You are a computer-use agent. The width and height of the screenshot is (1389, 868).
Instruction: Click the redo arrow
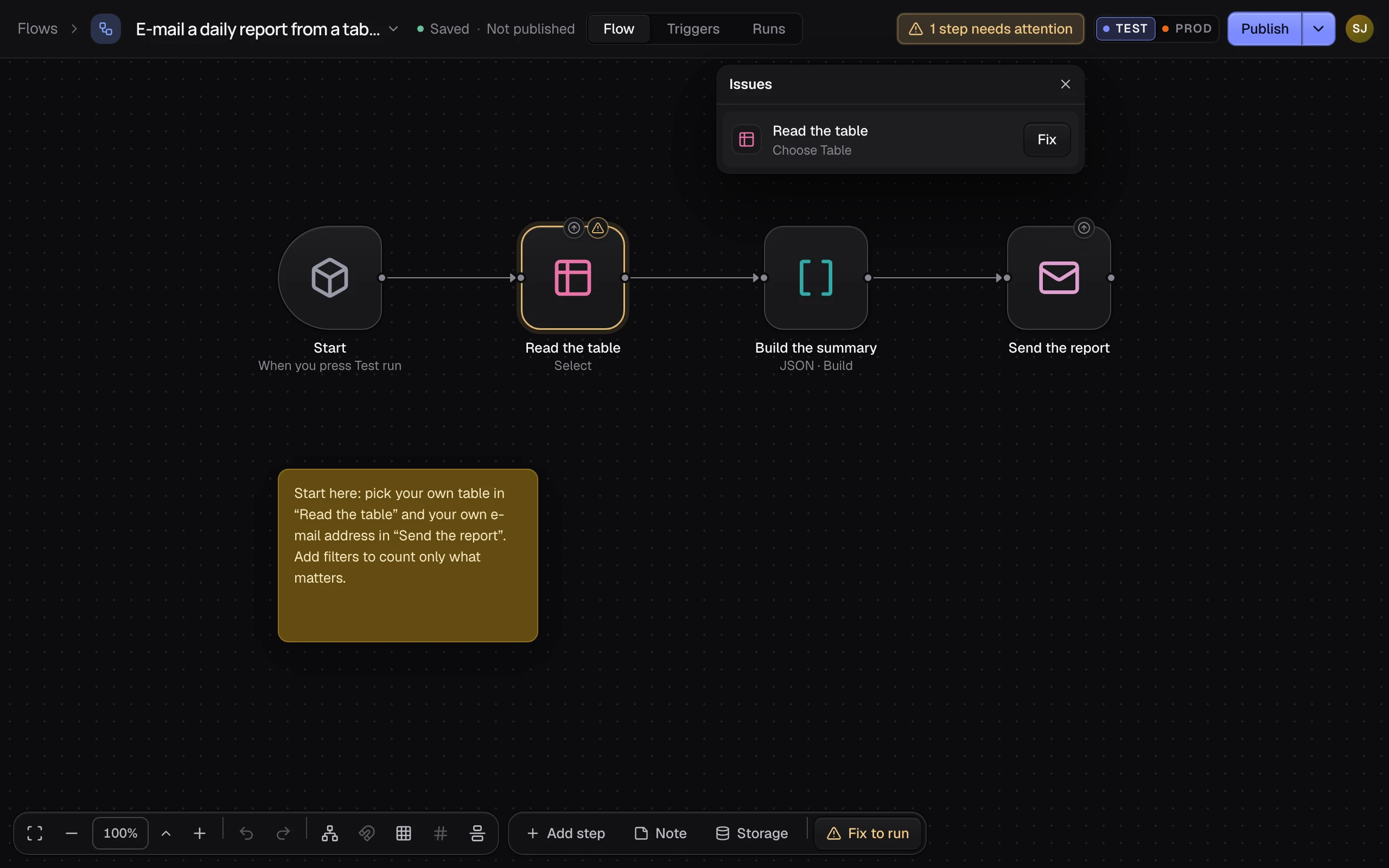(x=283, y=833)
